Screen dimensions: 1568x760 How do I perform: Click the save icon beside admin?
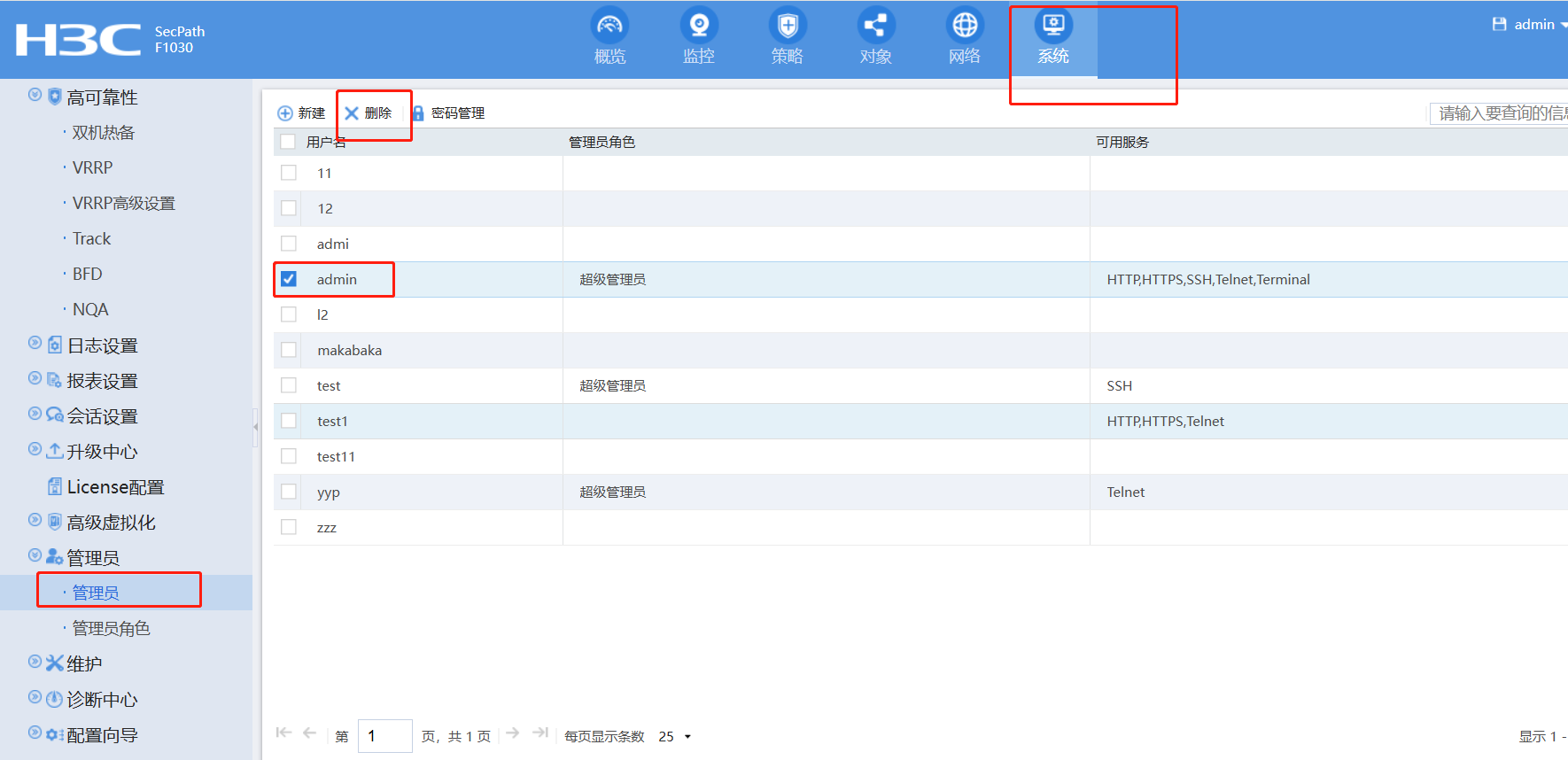[x=1499, y=24]
